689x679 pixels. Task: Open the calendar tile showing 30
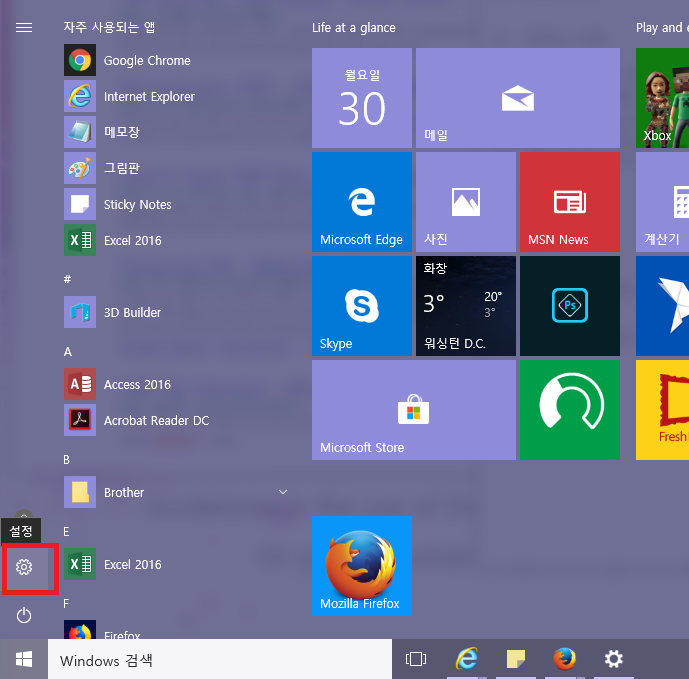(362, 98)
